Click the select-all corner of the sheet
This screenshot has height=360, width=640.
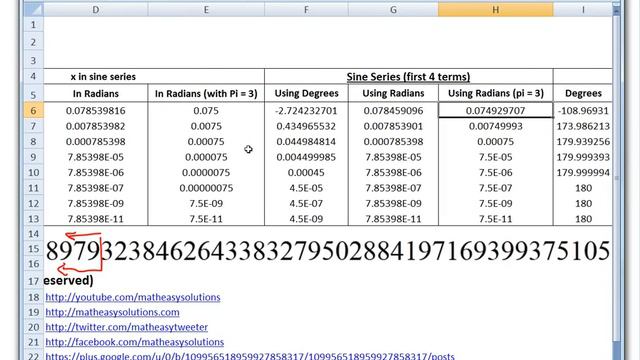tap(33, 10)
